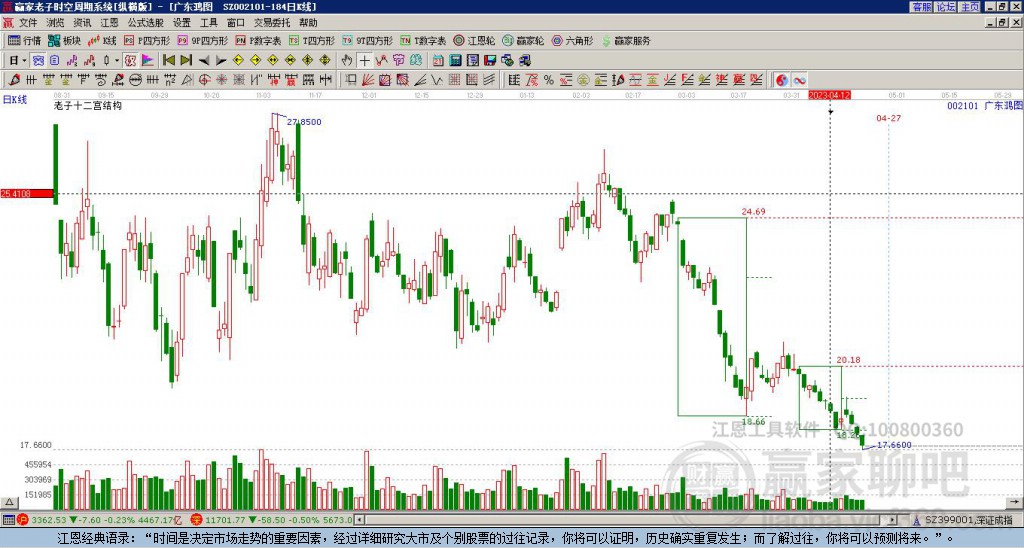The width and height of the screenshot is (1024, 548).
Task: Toggle the crosshair cursor tool
Action: point(364,61)
